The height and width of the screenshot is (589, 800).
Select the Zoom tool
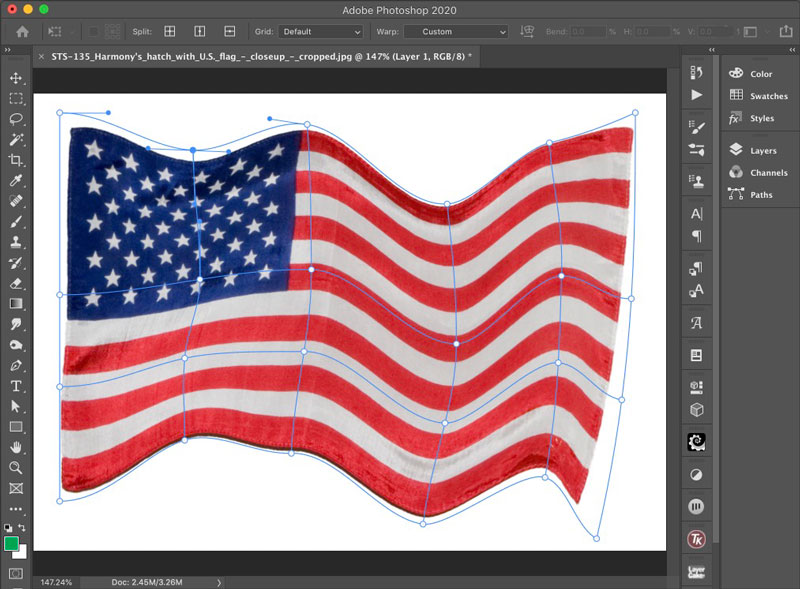point(16,468)
